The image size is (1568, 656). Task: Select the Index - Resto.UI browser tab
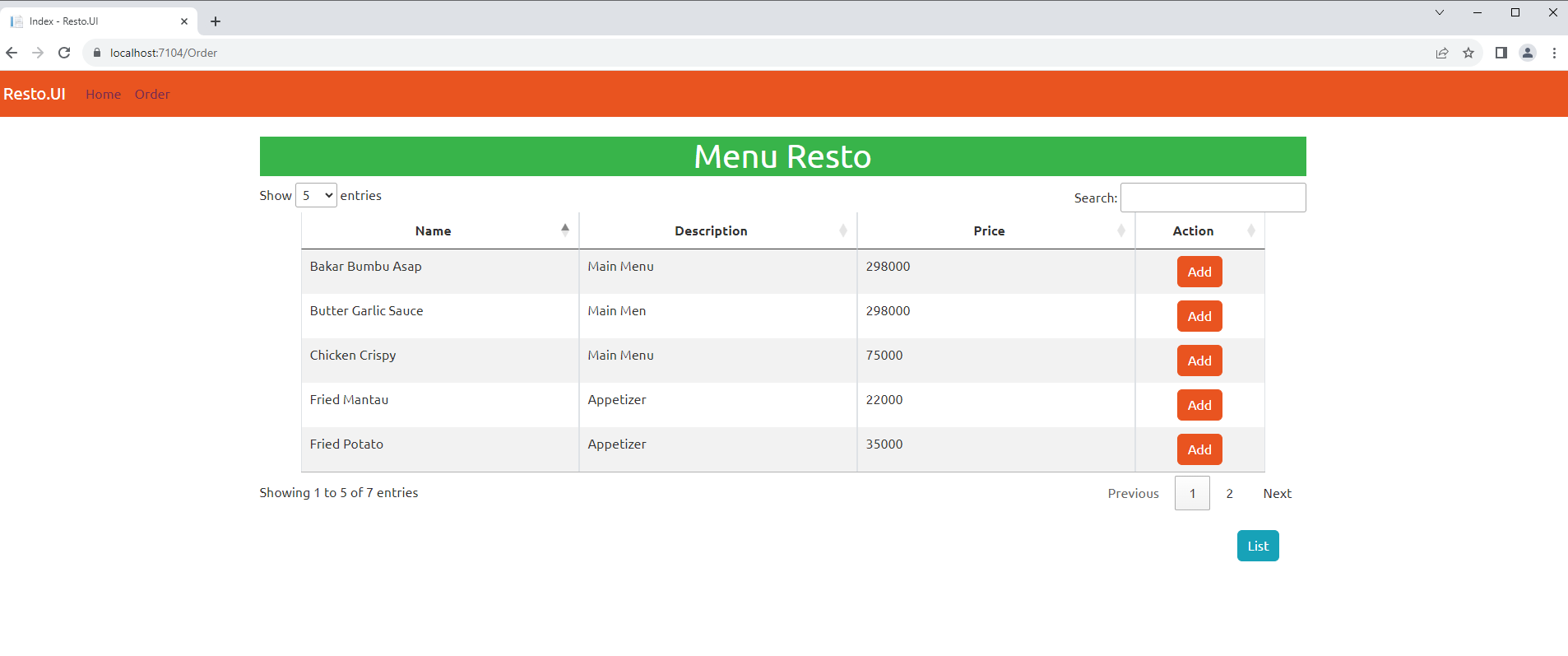coord(99,21)
